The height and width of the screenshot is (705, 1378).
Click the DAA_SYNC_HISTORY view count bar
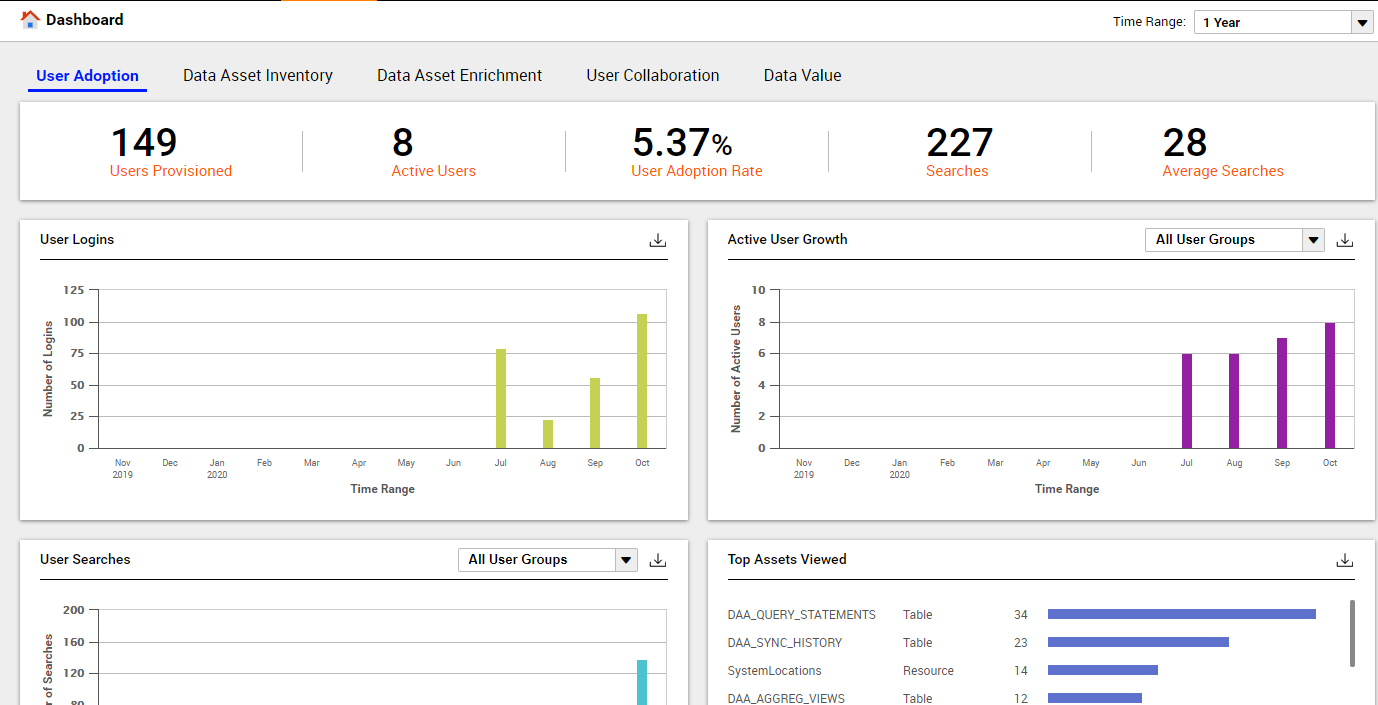[1138, 642]
